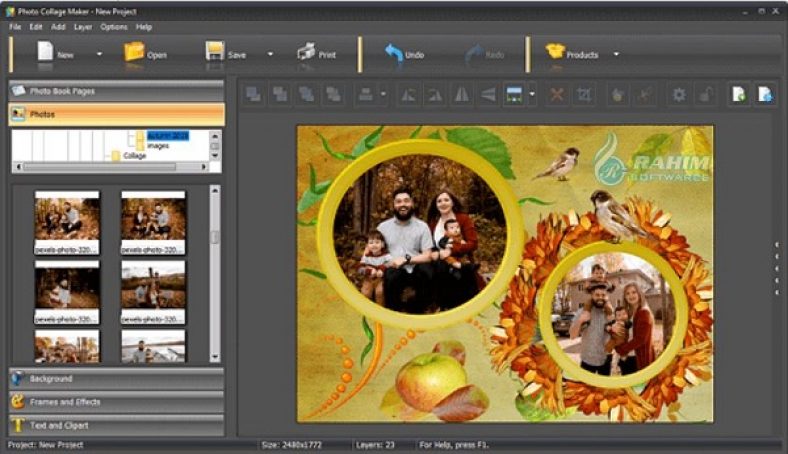Open the New button dropdown arrow

pos(99,54)
